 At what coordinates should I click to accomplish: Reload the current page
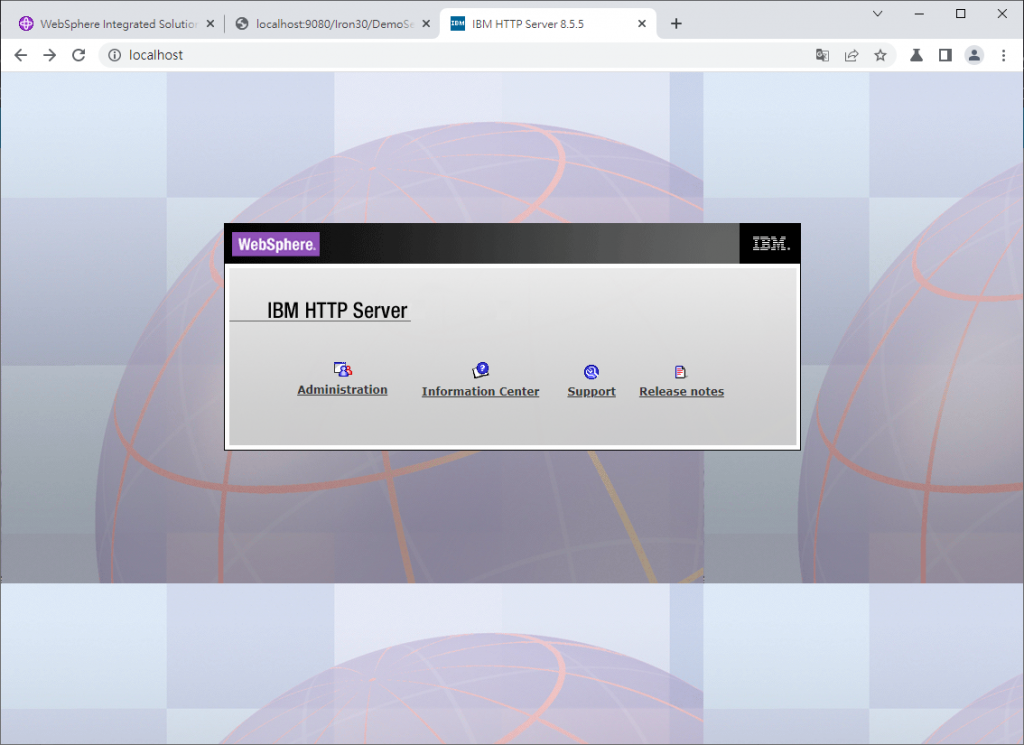tap(78, 55)
